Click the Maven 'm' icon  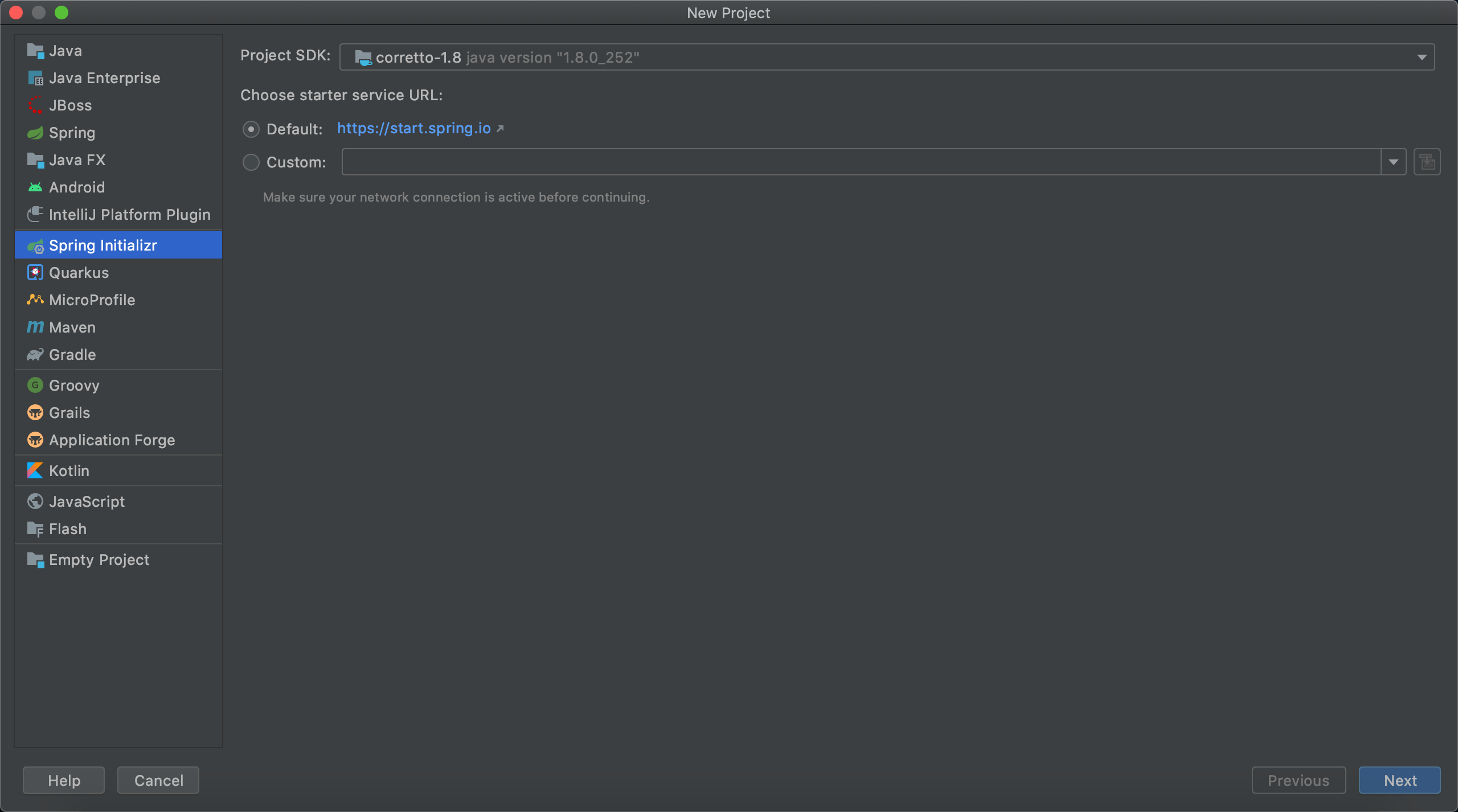pos(35,327)
